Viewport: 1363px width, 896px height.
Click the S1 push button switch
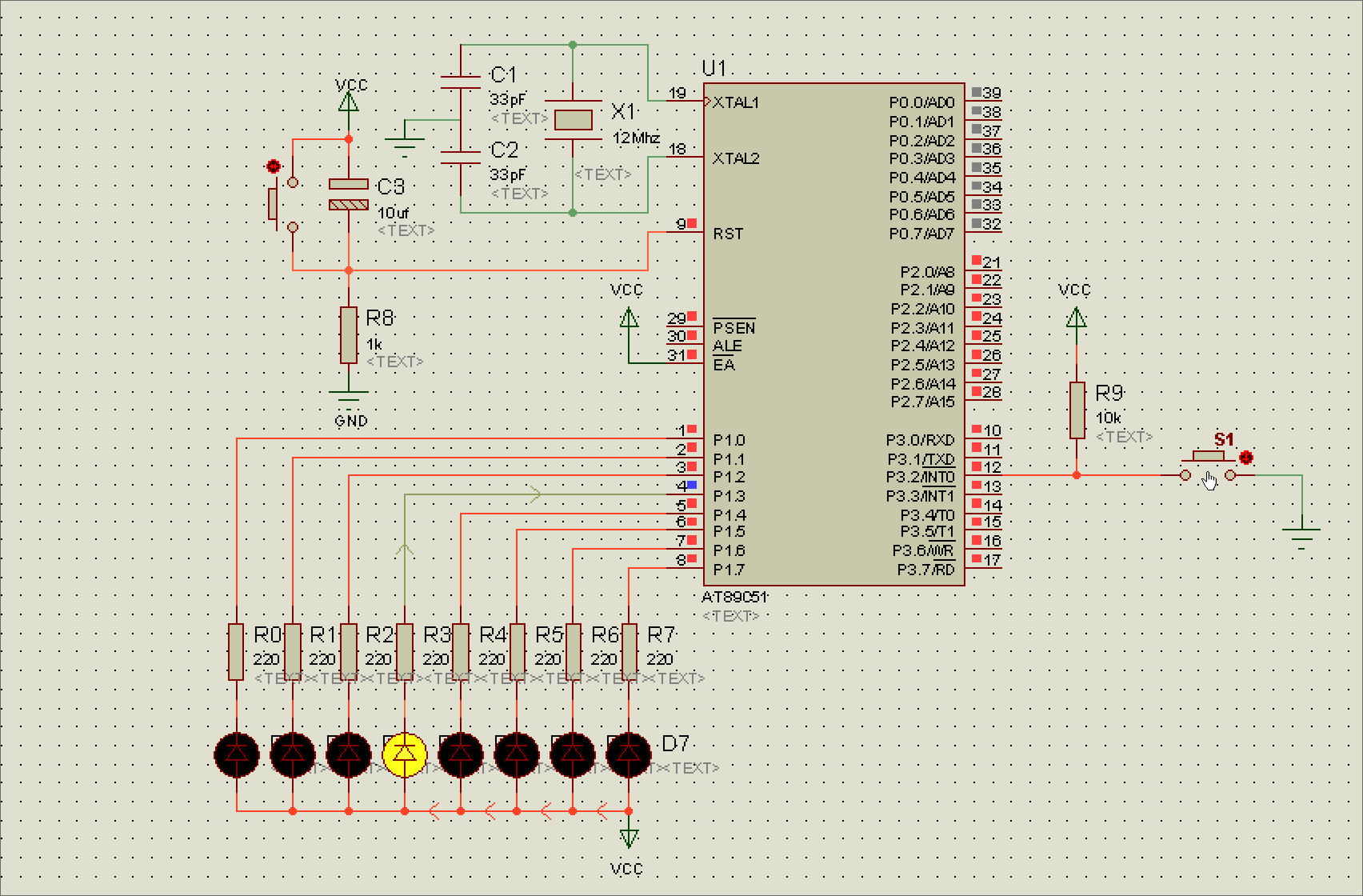point(1208,467)
